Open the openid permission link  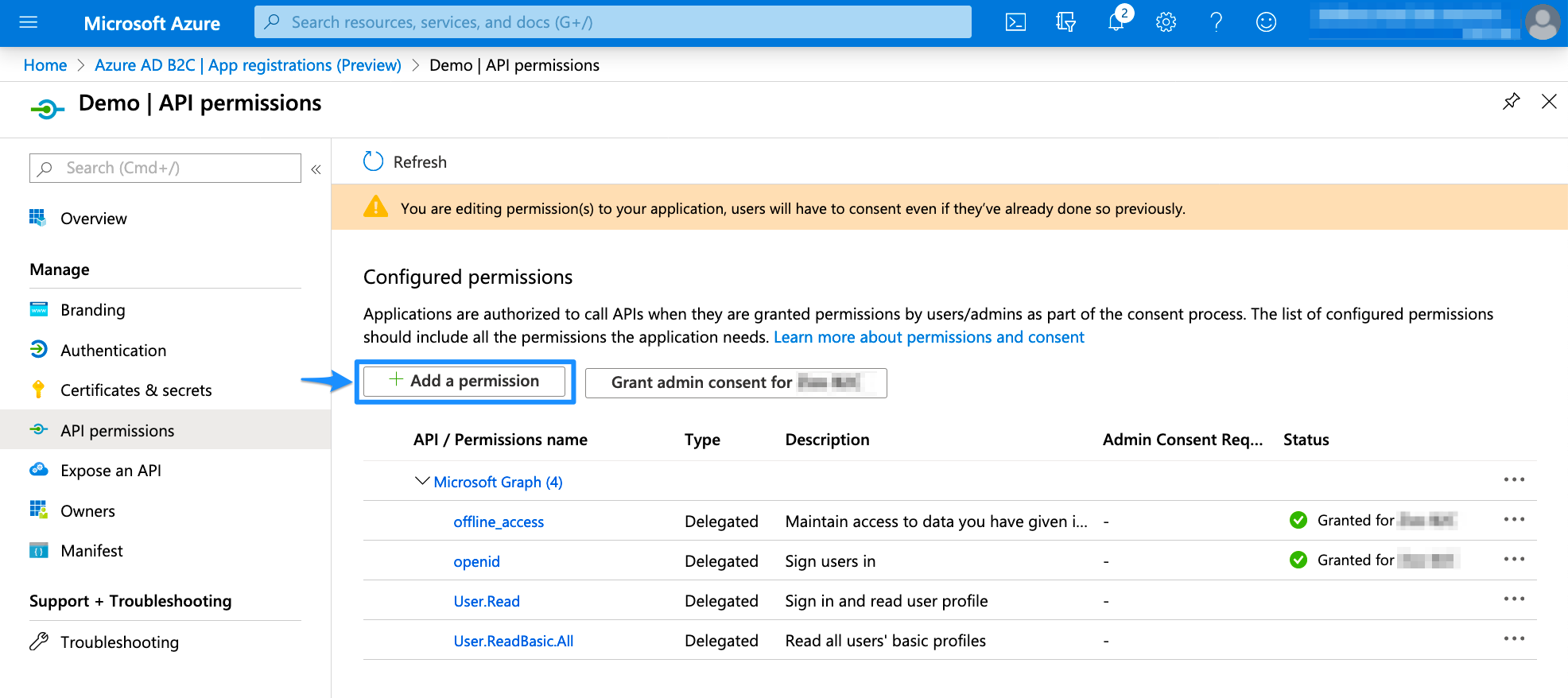tap(476, 561)
